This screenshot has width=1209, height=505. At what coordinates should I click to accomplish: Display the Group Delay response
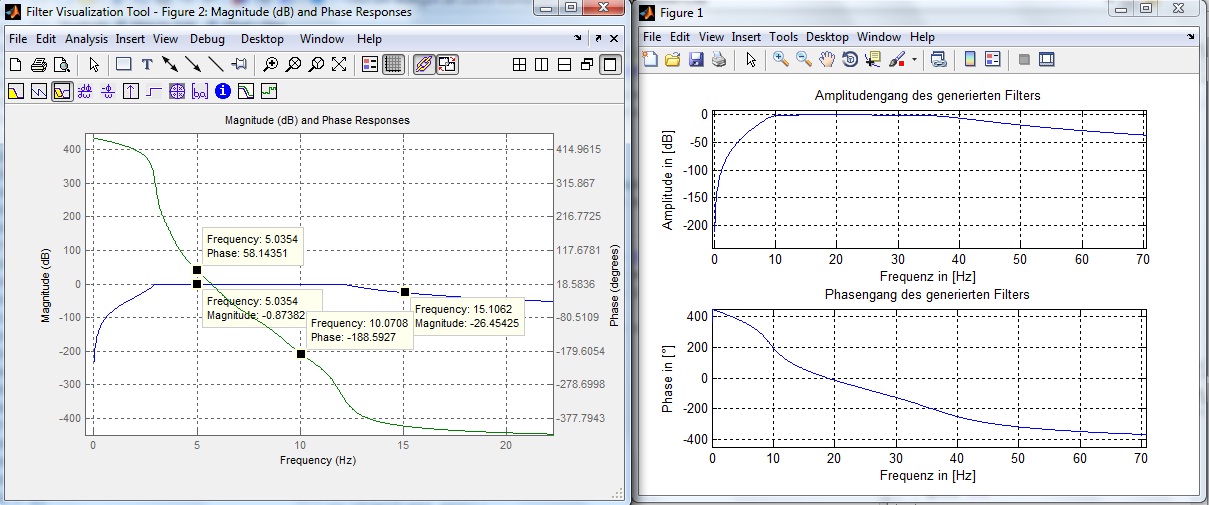pyautogui.click(x=85, y=92)
